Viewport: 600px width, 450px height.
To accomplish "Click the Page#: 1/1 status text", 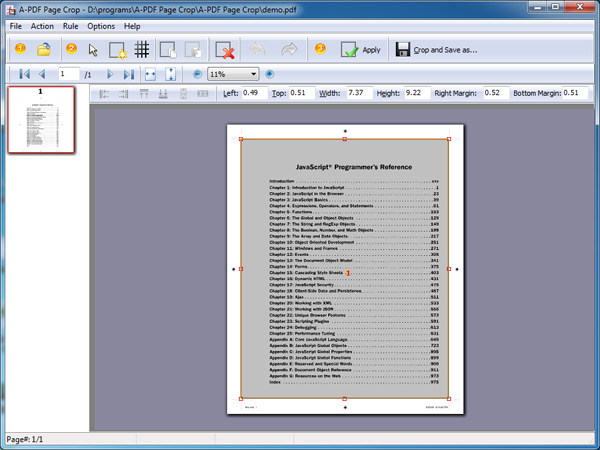I will click(25, 439).
